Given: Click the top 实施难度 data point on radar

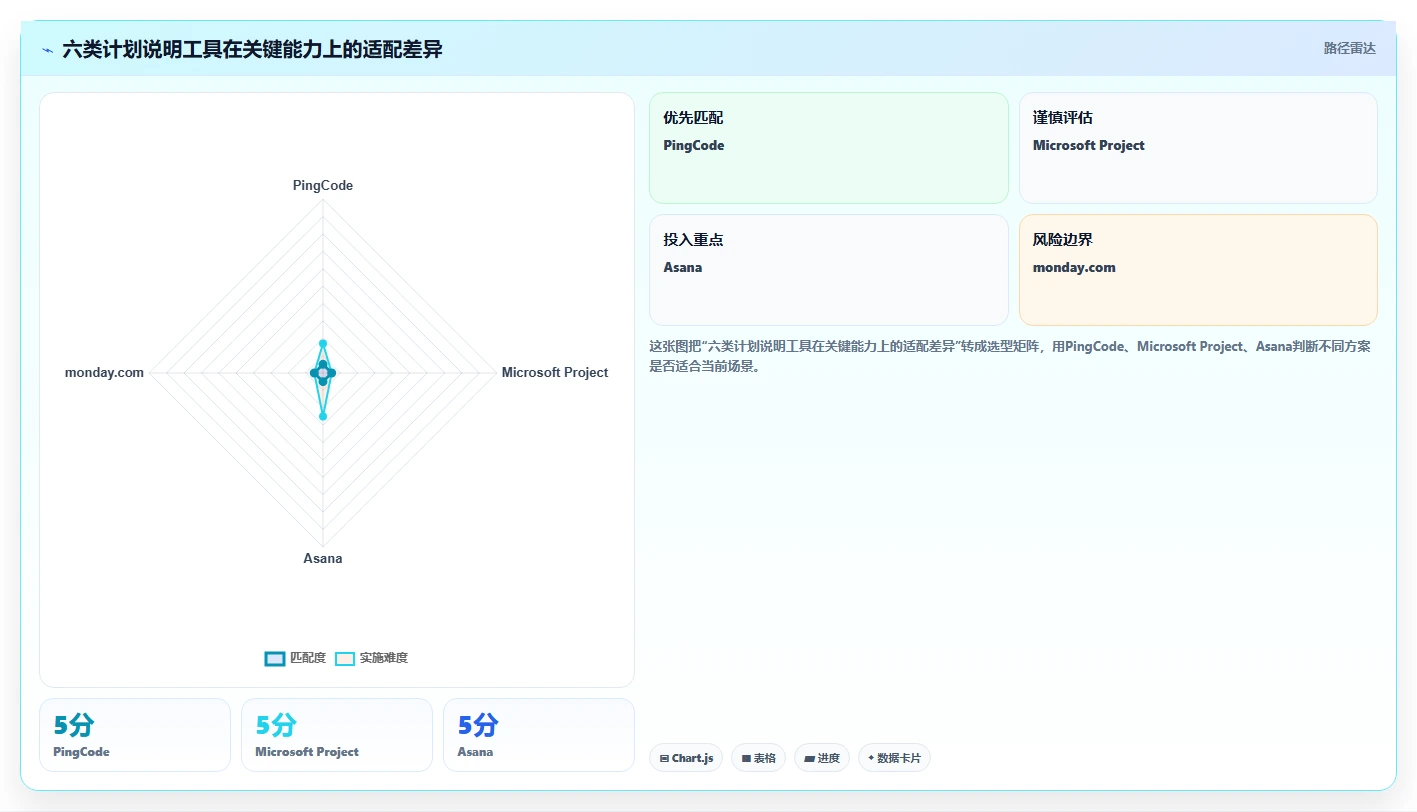Looking at the screenshot, I should [323, 344].
